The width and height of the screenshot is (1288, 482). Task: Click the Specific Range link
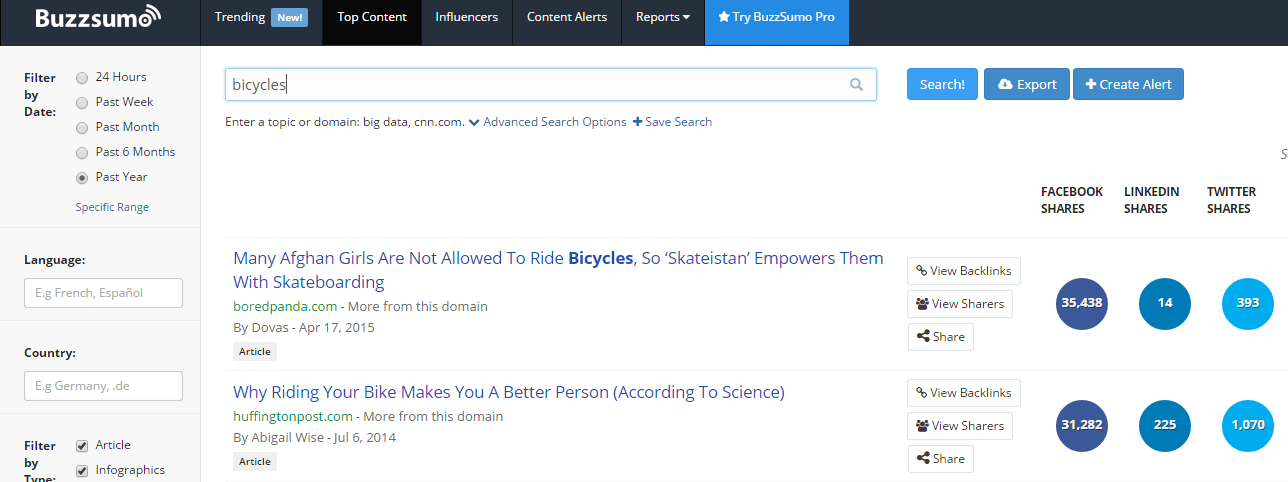coord(112,207)
